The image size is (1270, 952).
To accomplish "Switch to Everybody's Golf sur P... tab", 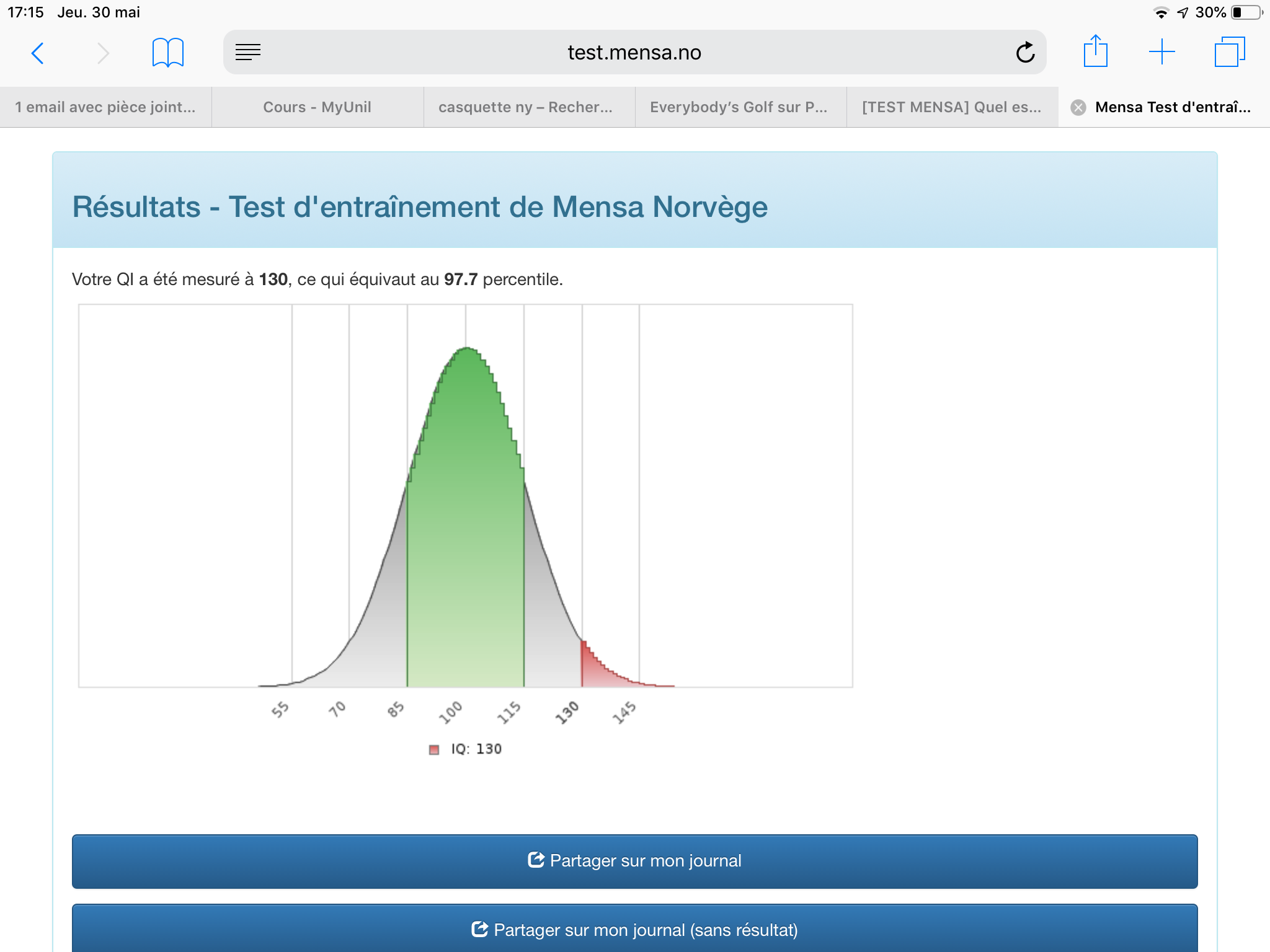I will pos(738,107).
